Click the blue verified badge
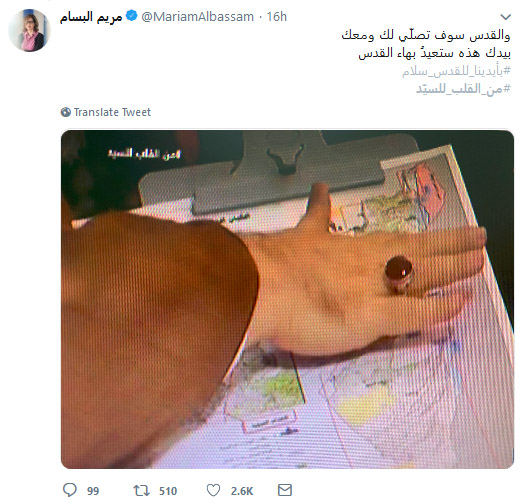 coord(132,16)
